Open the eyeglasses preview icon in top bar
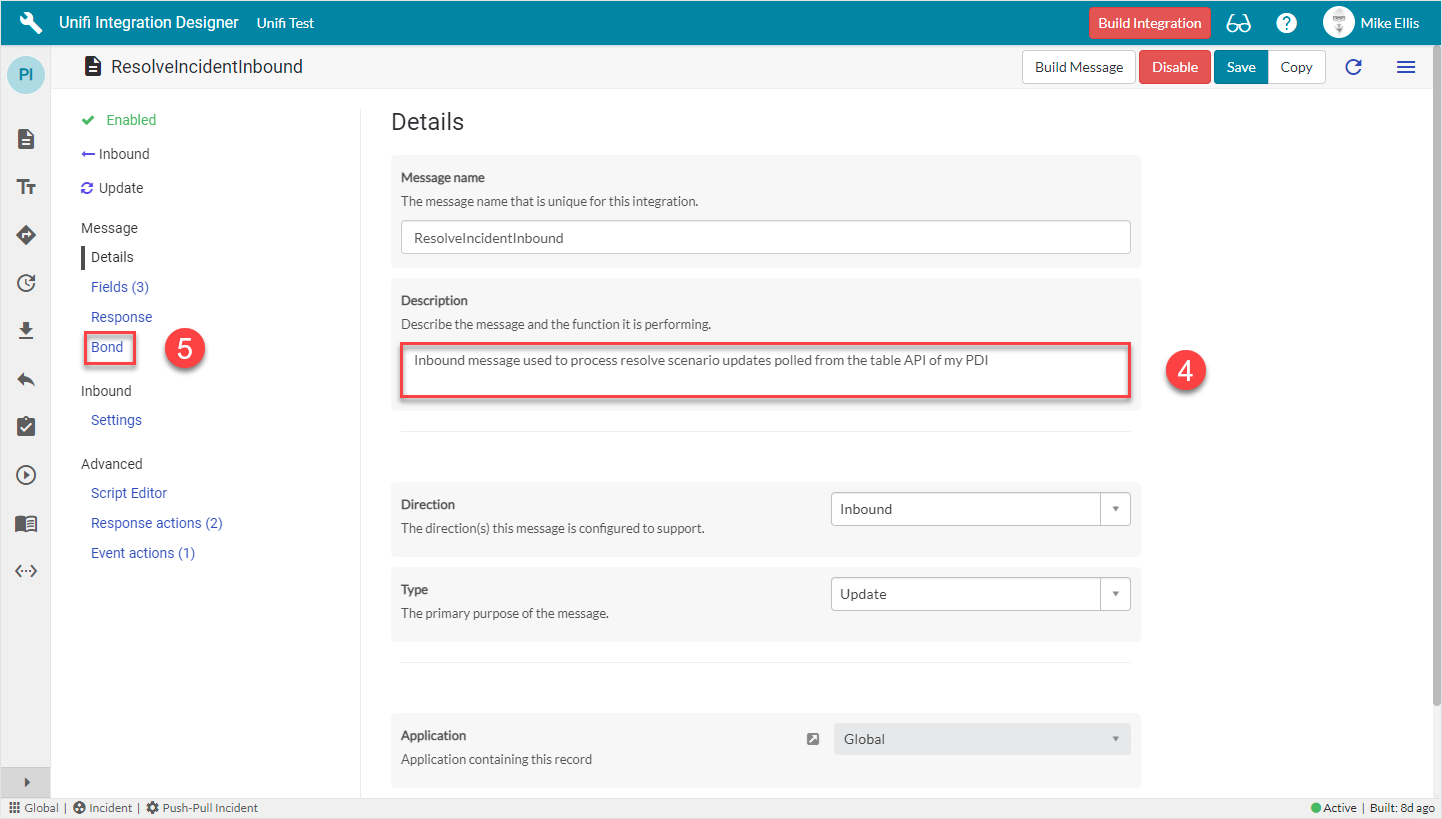 1238,21
